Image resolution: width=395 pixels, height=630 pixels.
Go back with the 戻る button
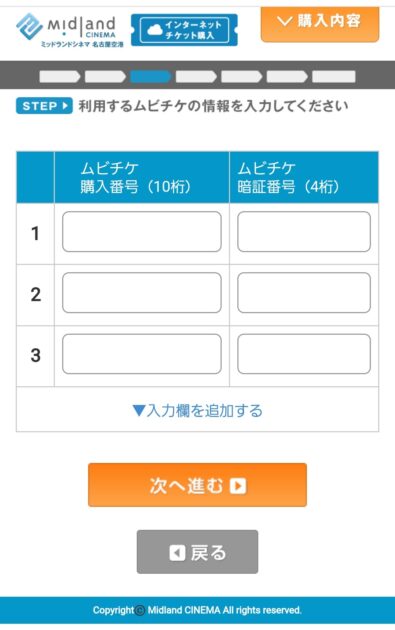tap(197, 552)
